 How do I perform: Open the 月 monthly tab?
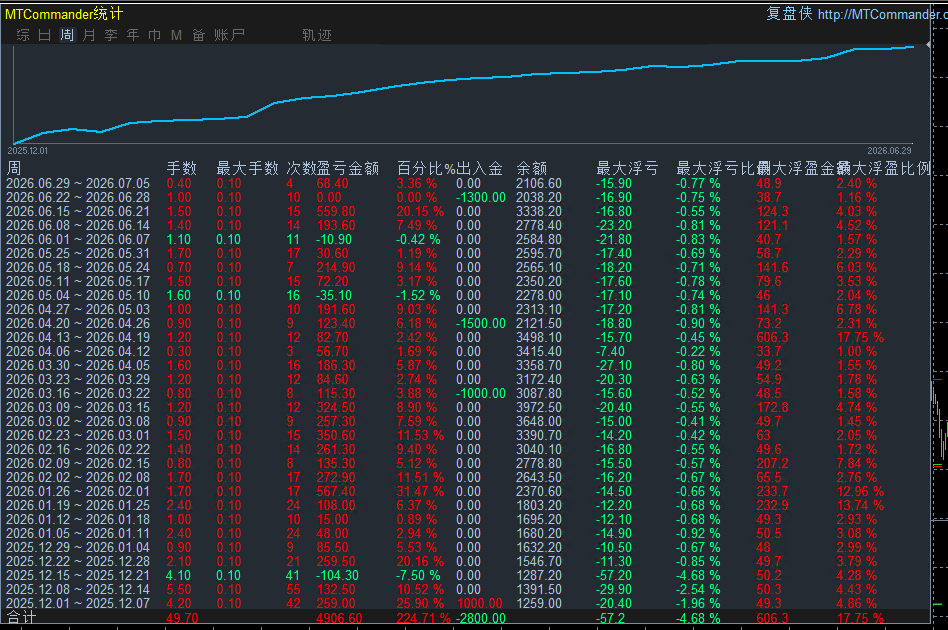pyautogui.click(x=89, y=35)
